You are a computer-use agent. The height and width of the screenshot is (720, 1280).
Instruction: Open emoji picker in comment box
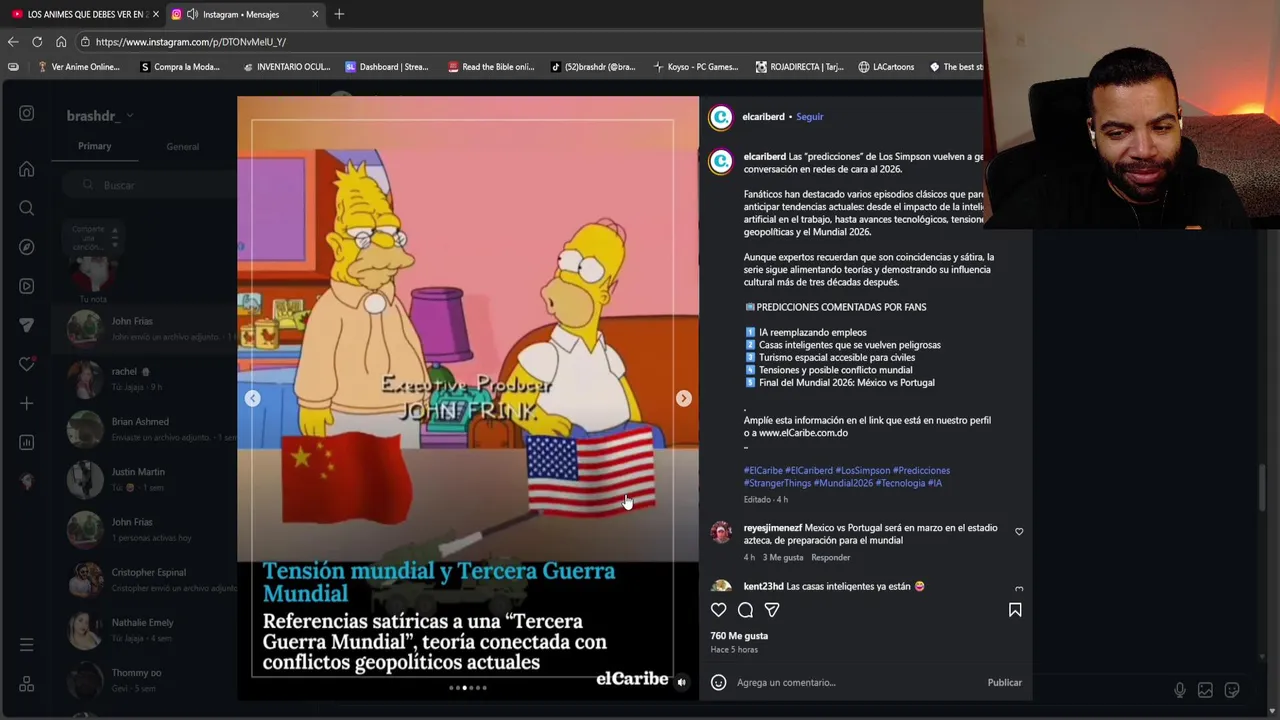click(718, 682)
